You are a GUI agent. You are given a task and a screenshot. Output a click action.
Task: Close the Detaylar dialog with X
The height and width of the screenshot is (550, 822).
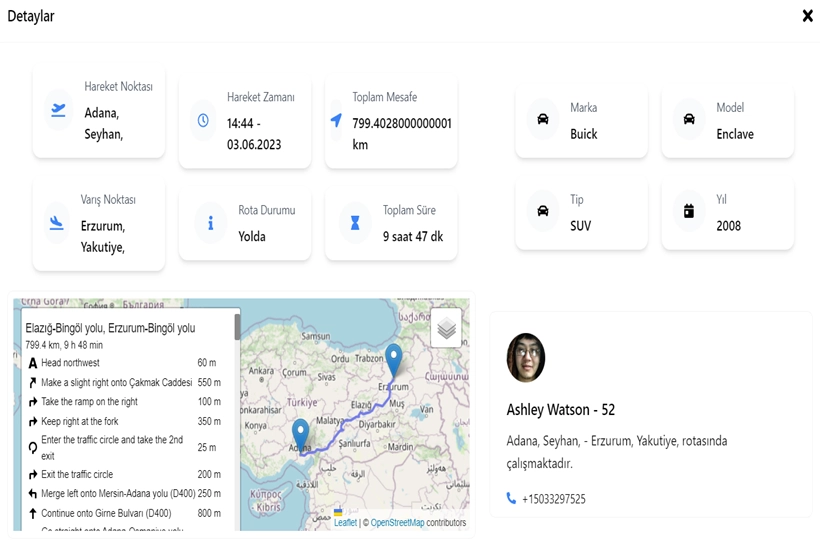pos(807,16)
